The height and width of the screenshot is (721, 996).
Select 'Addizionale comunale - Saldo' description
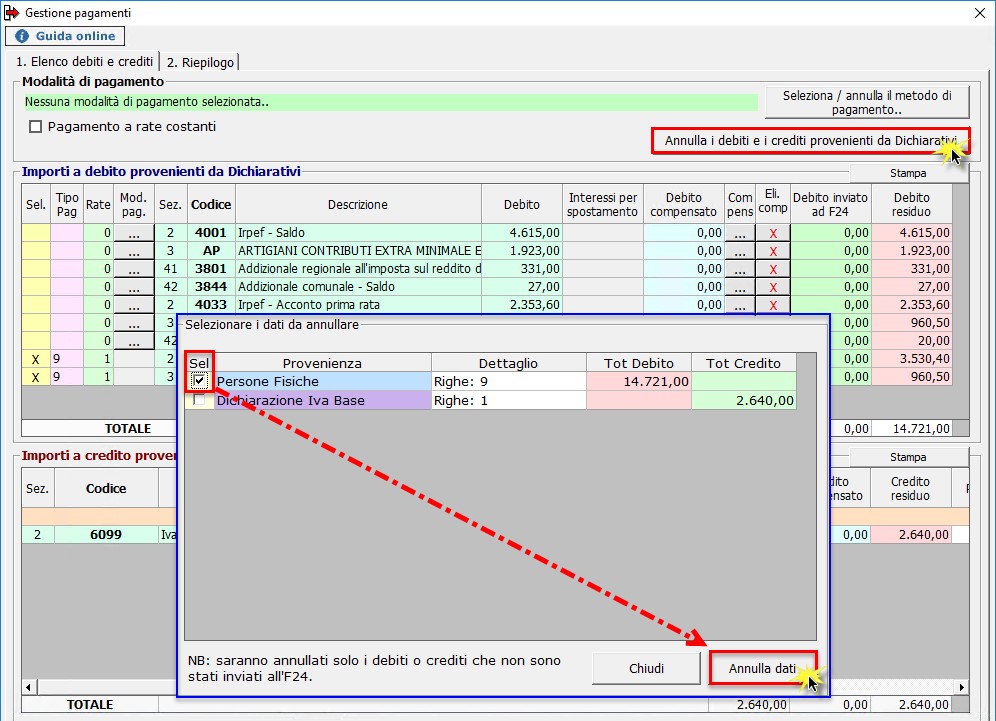[x=359, y=287]
